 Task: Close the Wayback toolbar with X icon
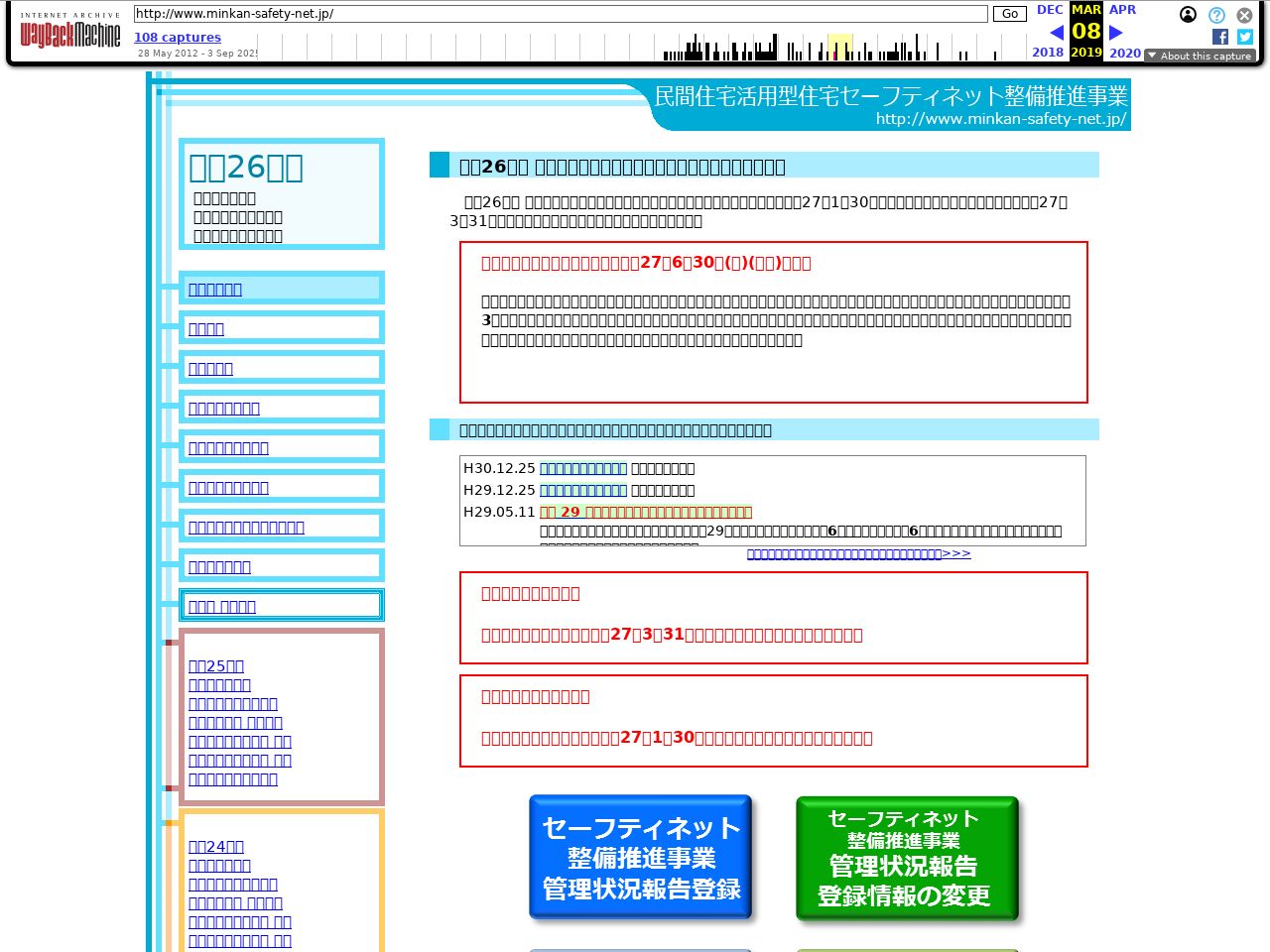tap(1244, 15)
